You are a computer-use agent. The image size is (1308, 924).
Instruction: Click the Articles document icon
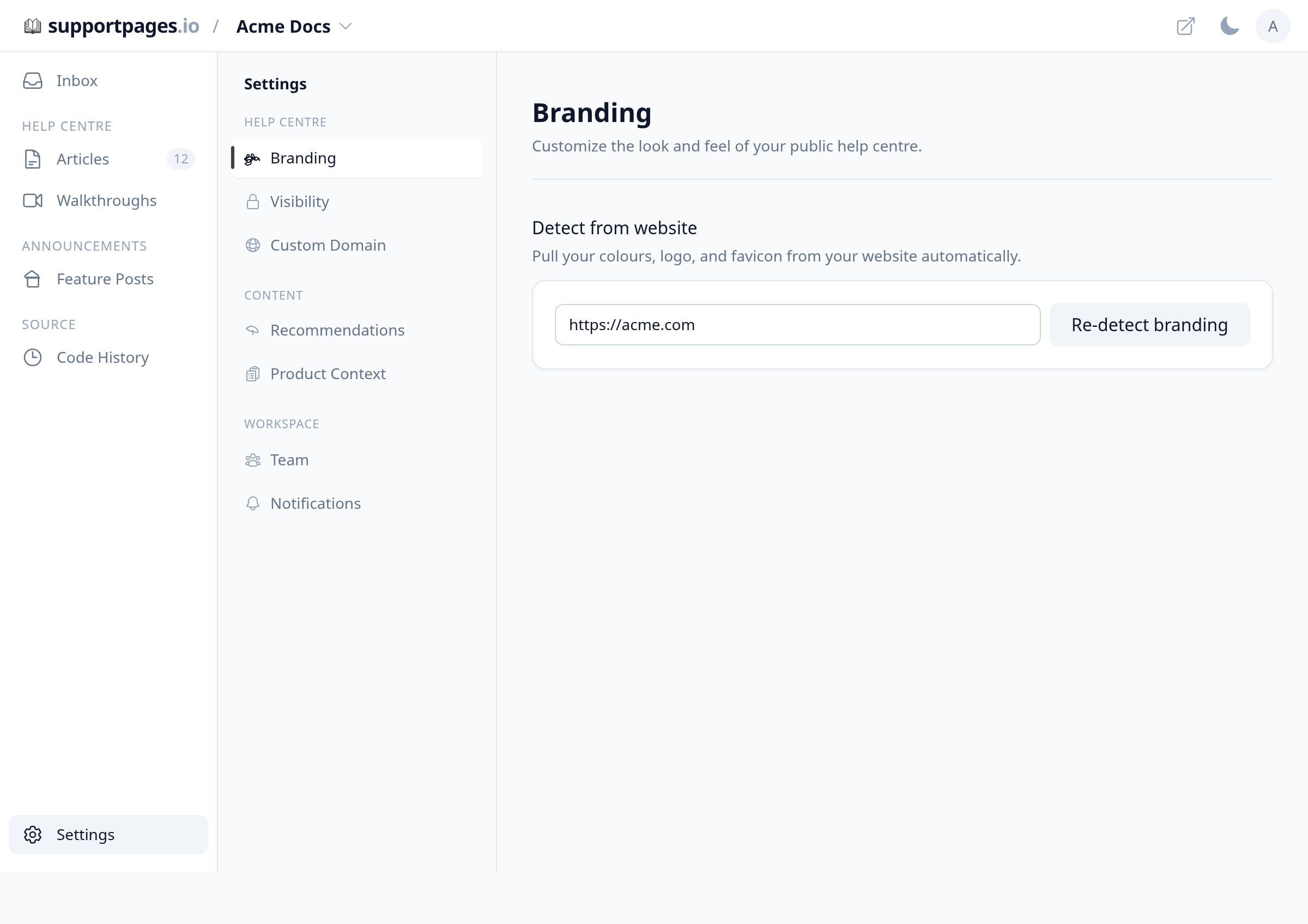tap(33, 160)
